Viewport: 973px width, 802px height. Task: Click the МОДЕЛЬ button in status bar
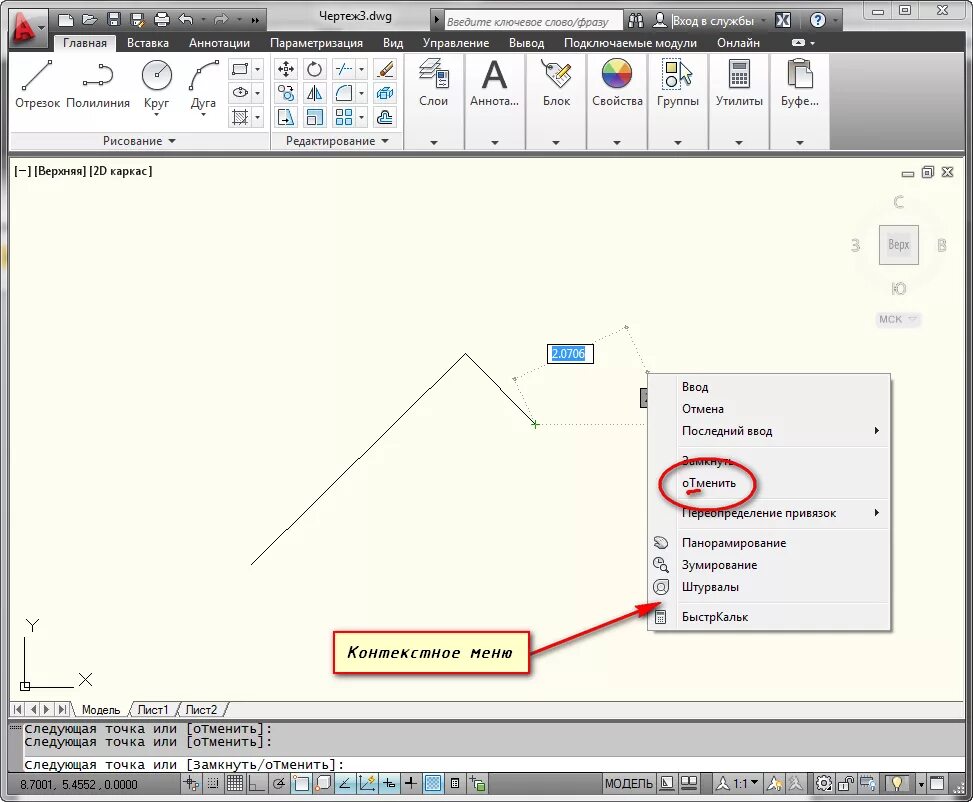(x=629, y=783)
